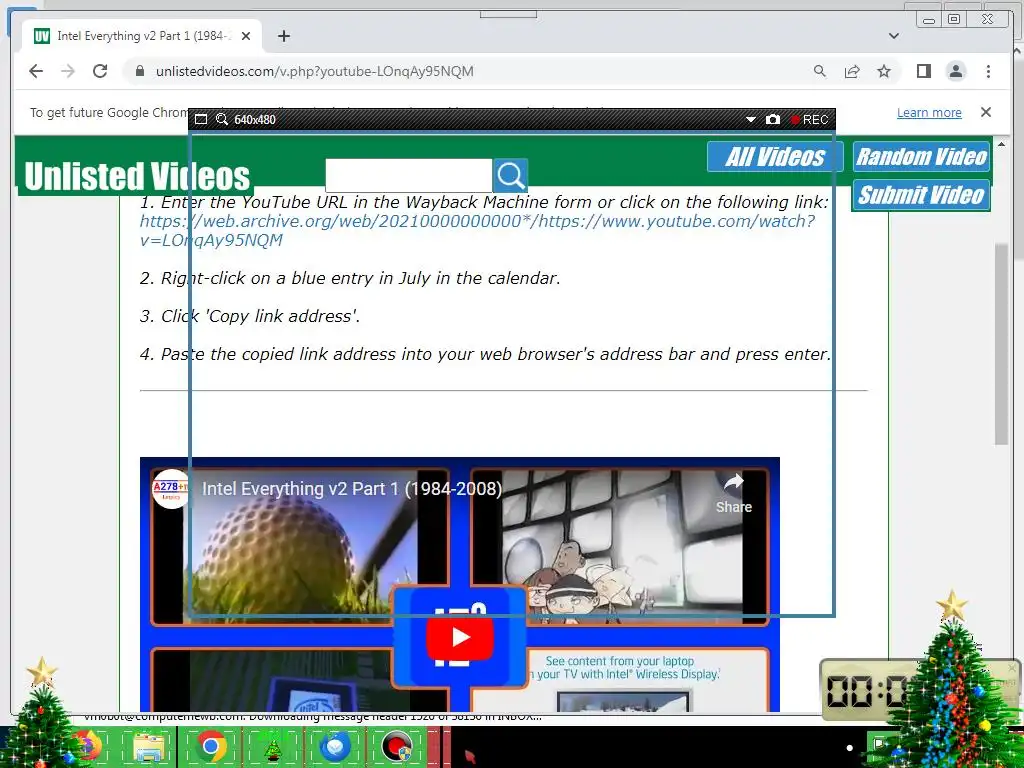This screenshot has width=1024, height=768.
Task: Select the 640x480 recording size label
Action: tap(255, 120)
